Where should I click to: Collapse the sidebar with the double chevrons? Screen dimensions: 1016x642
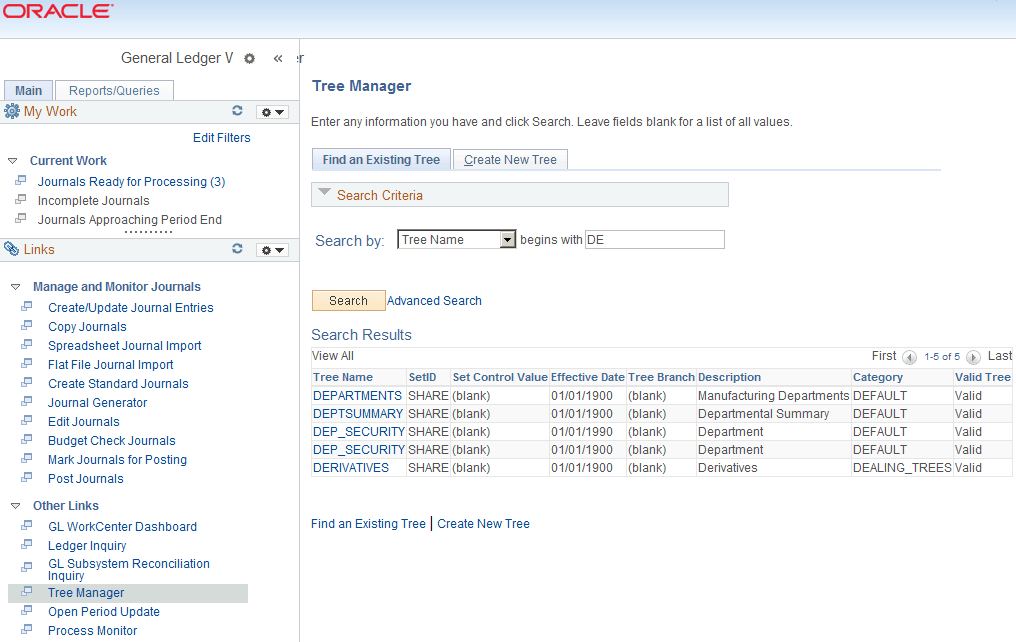(278, 58)
